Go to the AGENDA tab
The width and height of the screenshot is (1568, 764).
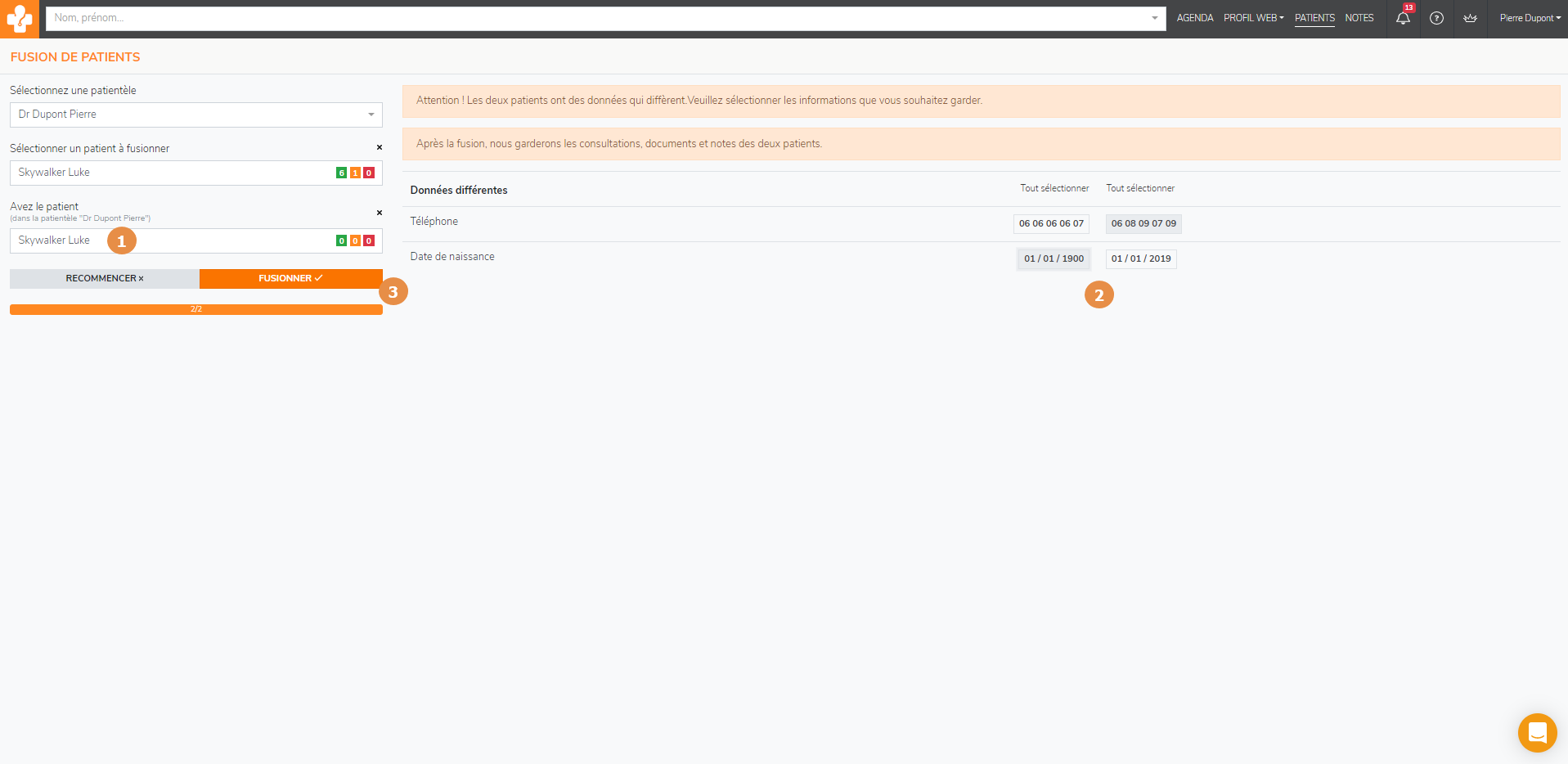[x=1194, y=18]
